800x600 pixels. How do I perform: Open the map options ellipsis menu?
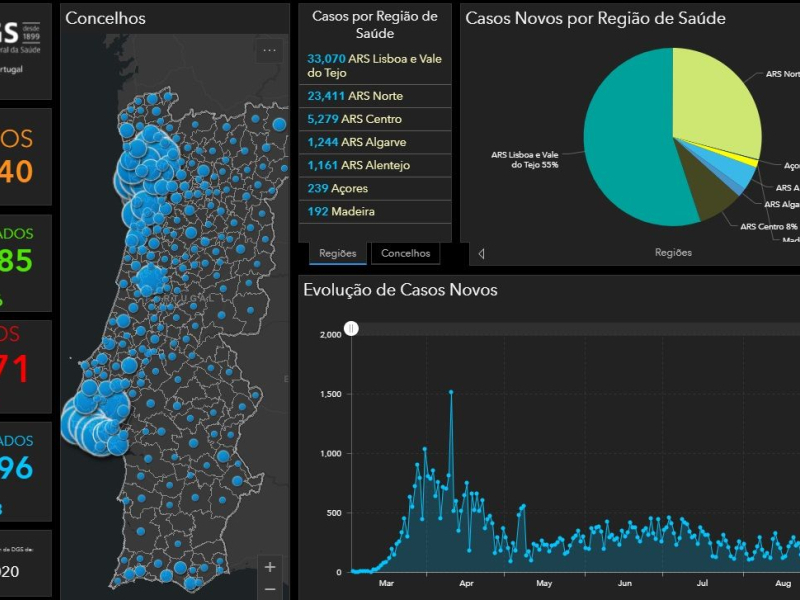[270, 50]
